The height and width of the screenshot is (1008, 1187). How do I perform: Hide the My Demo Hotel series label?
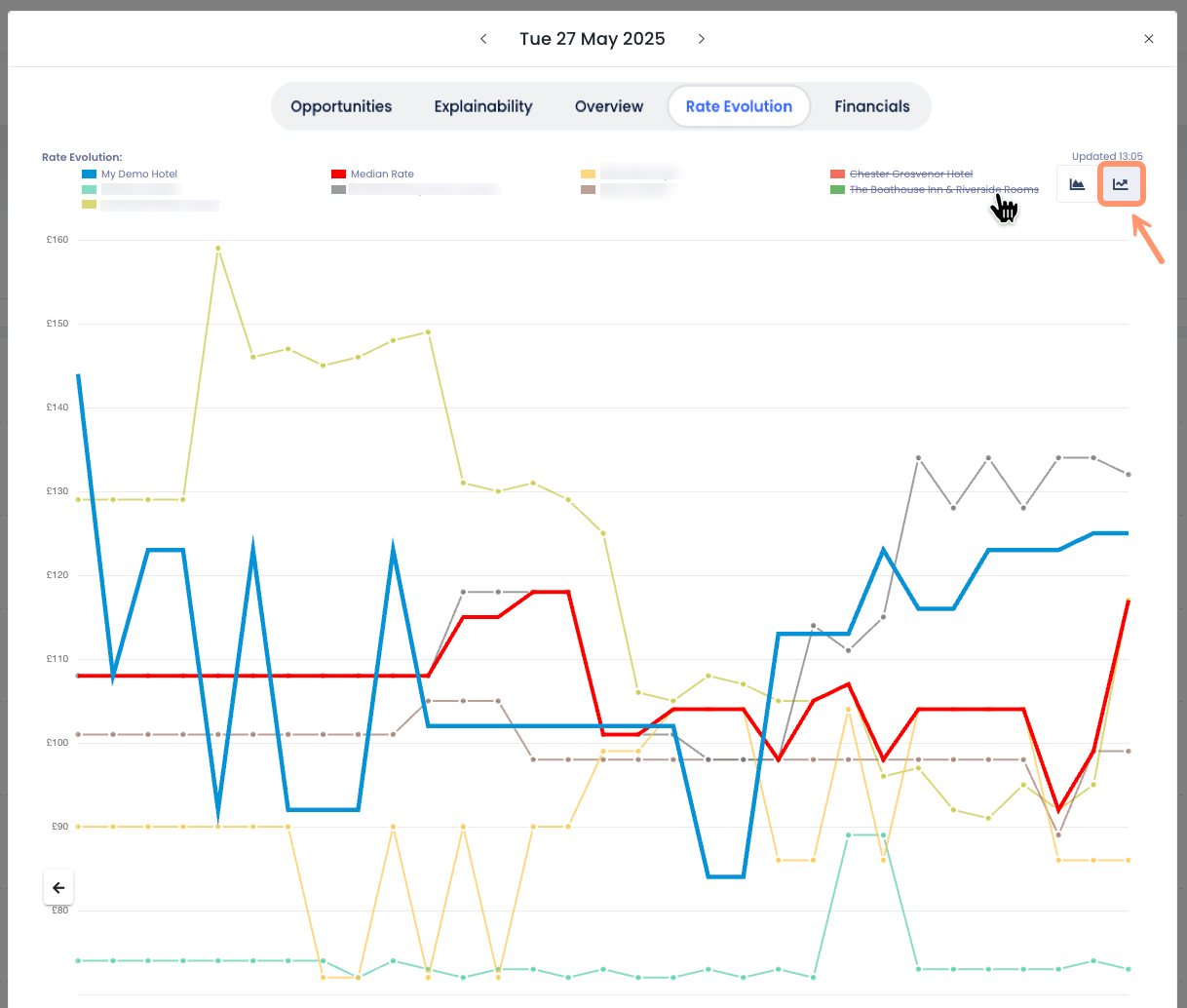click(139, 174)
